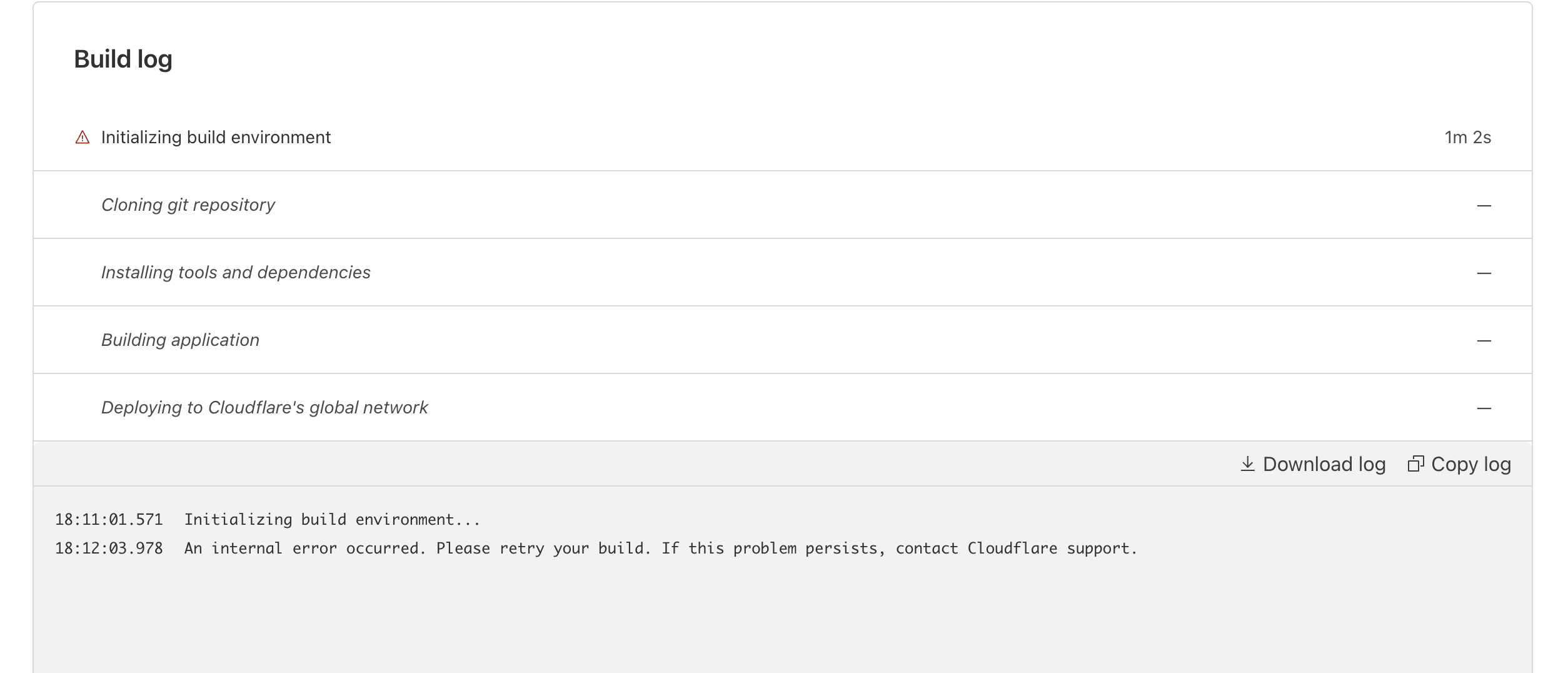Open Deploying to Cloudflare's global network step
This screenshot has height=673, width=1568.
[783, 407]
